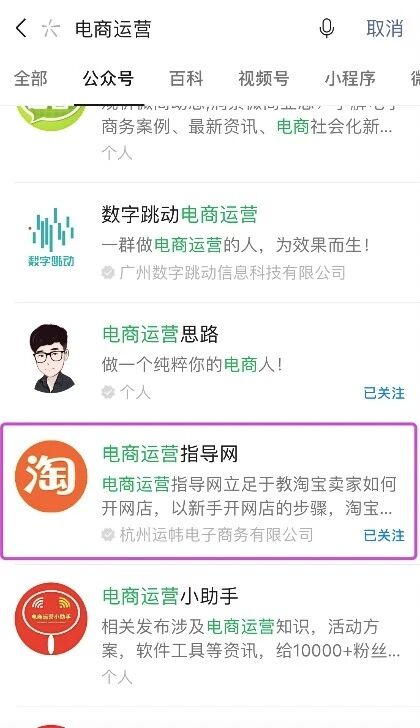420x728 pixels.
Task: Open the 小程序 tab
Action: [x=350, y=78]
